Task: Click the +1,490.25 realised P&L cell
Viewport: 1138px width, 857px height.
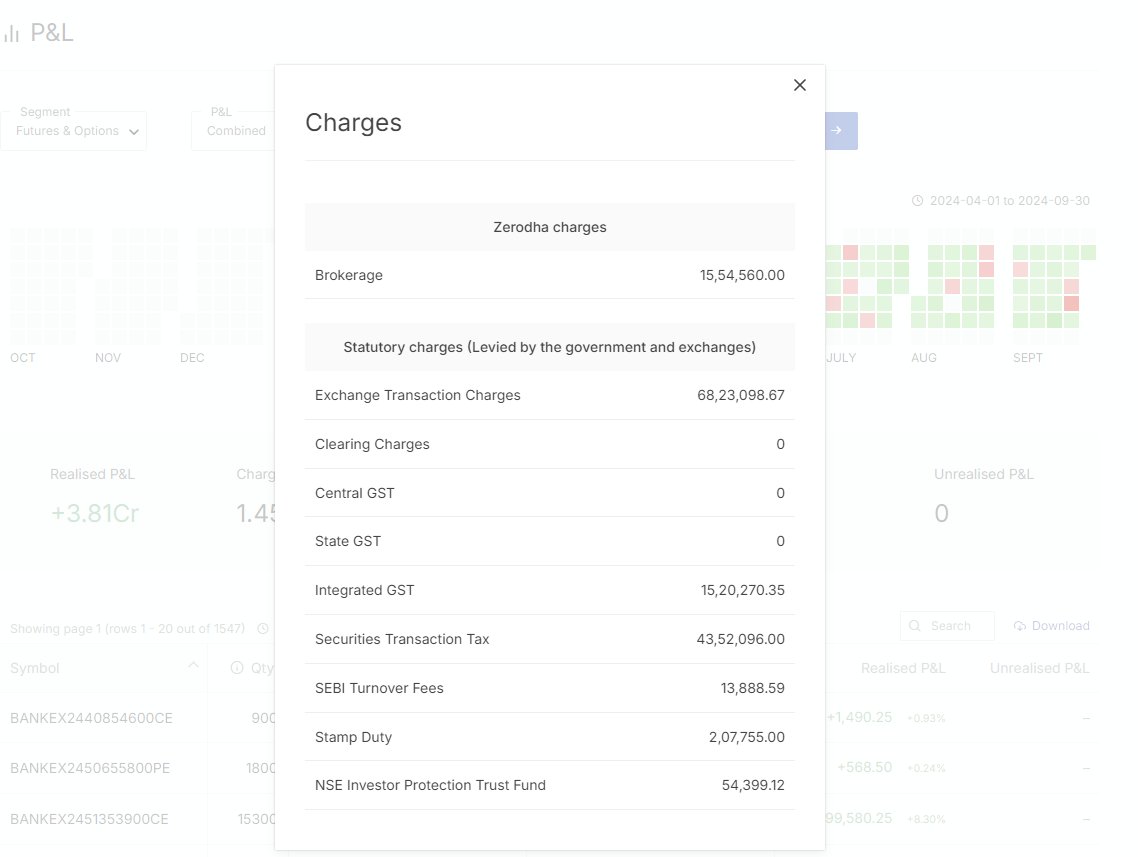Action: click(x=859, y=718)
